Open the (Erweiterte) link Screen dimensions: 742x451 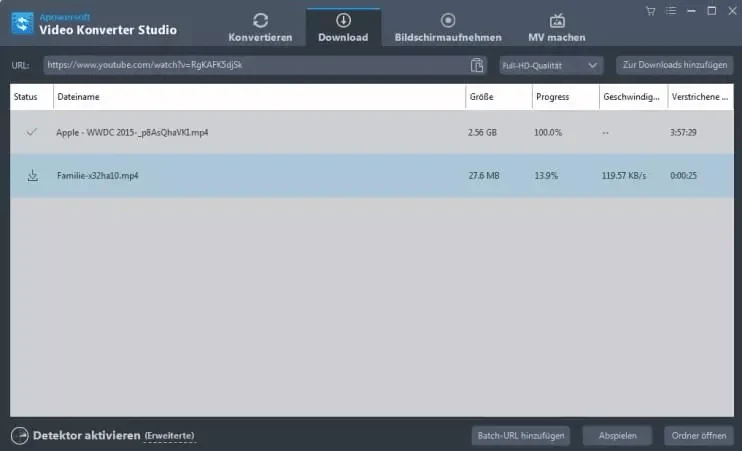[169, 436]
